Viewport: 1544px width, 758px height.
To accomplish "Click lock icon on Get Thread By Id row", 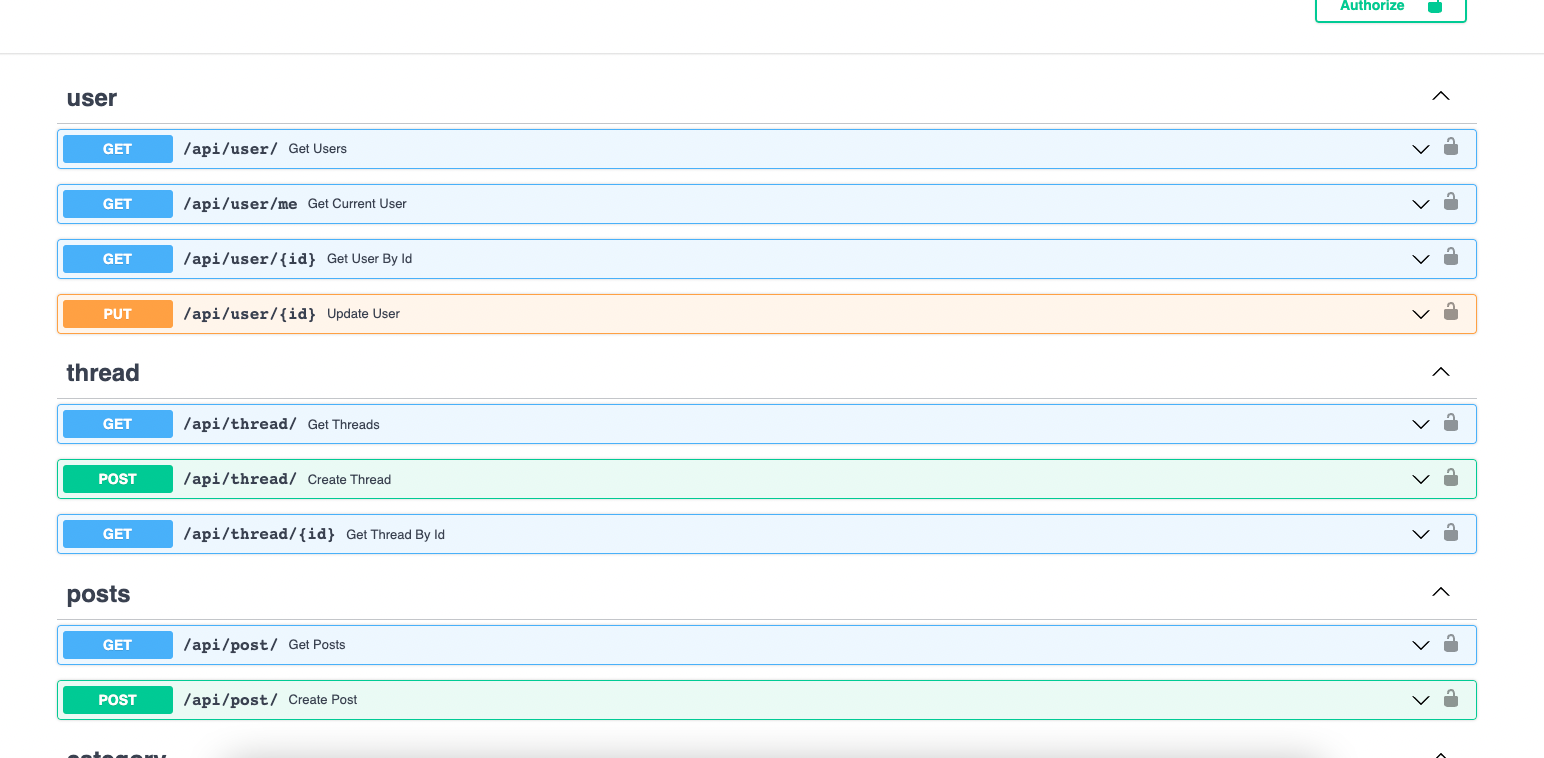I will tap(1450, 532).
